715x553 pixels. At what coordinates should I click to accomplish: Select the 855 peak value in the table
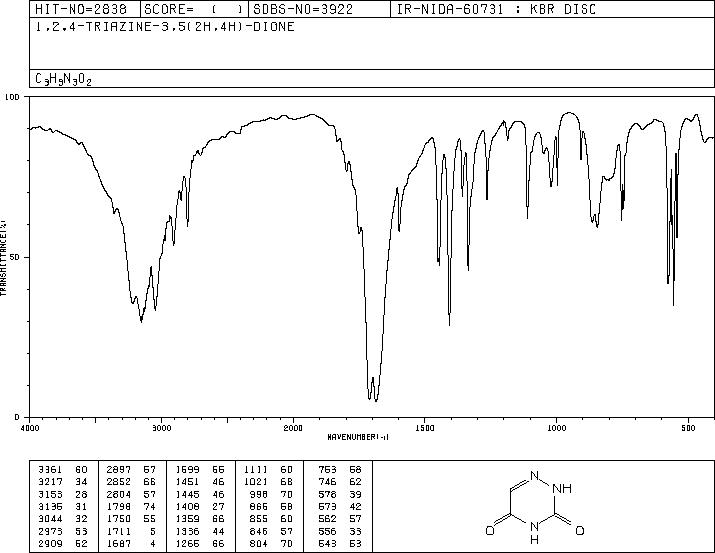[259, 519]
